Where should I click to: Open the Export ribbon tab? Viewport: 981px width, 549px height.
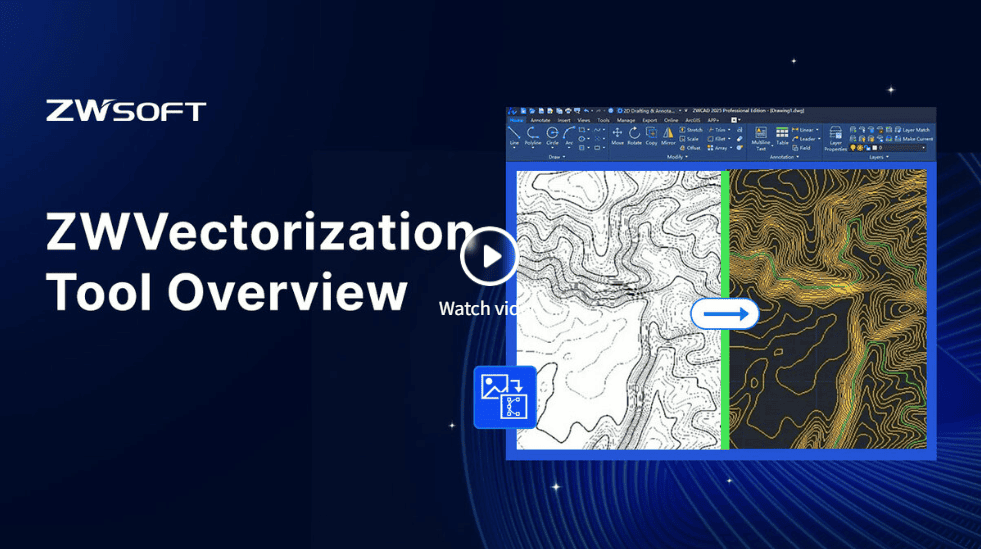(x=650, y=120)
